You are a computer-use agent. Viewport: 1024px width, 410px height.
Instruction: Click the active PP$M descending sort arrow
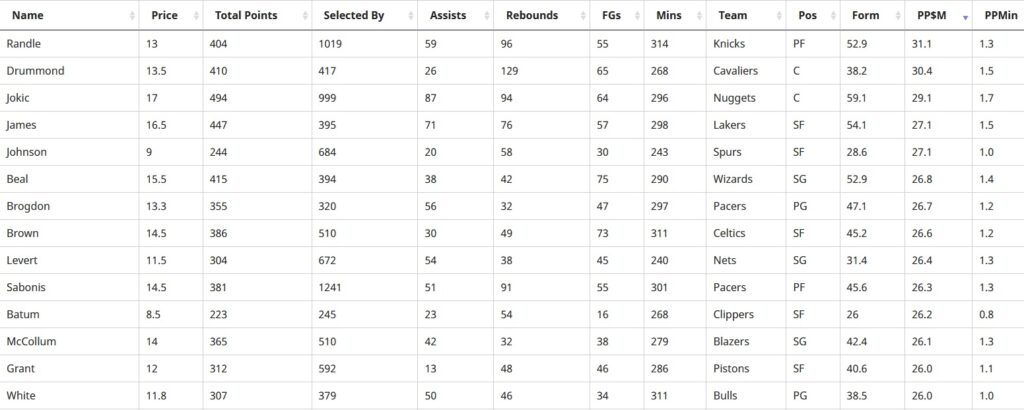965,17
